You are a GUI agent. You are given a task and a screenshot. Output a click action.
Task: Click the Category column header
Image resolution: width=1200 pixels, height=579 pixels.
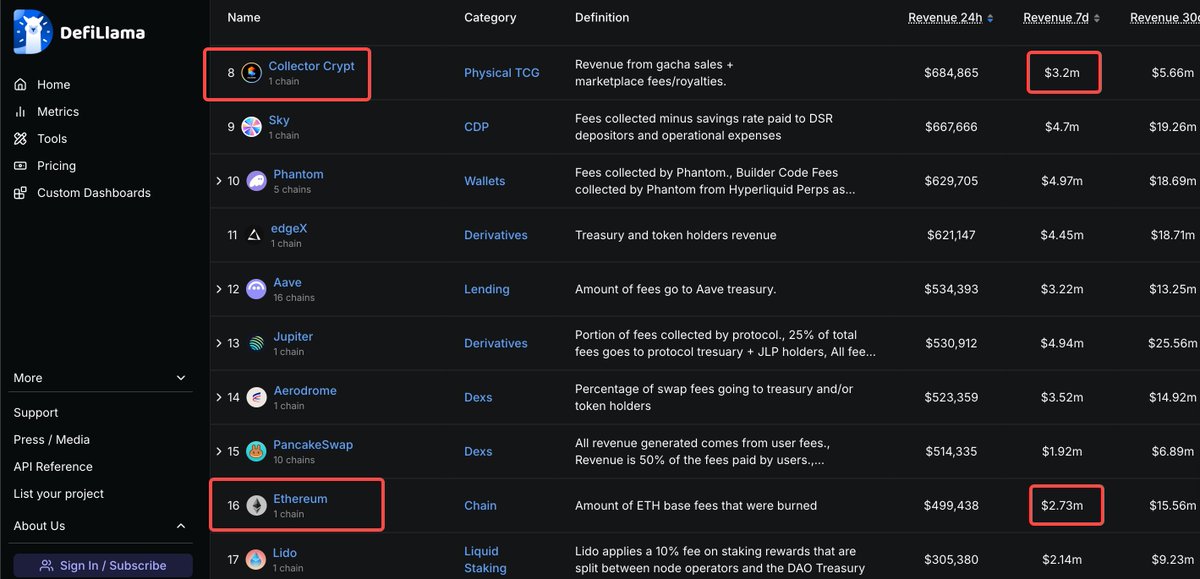[x=490, y=18]
